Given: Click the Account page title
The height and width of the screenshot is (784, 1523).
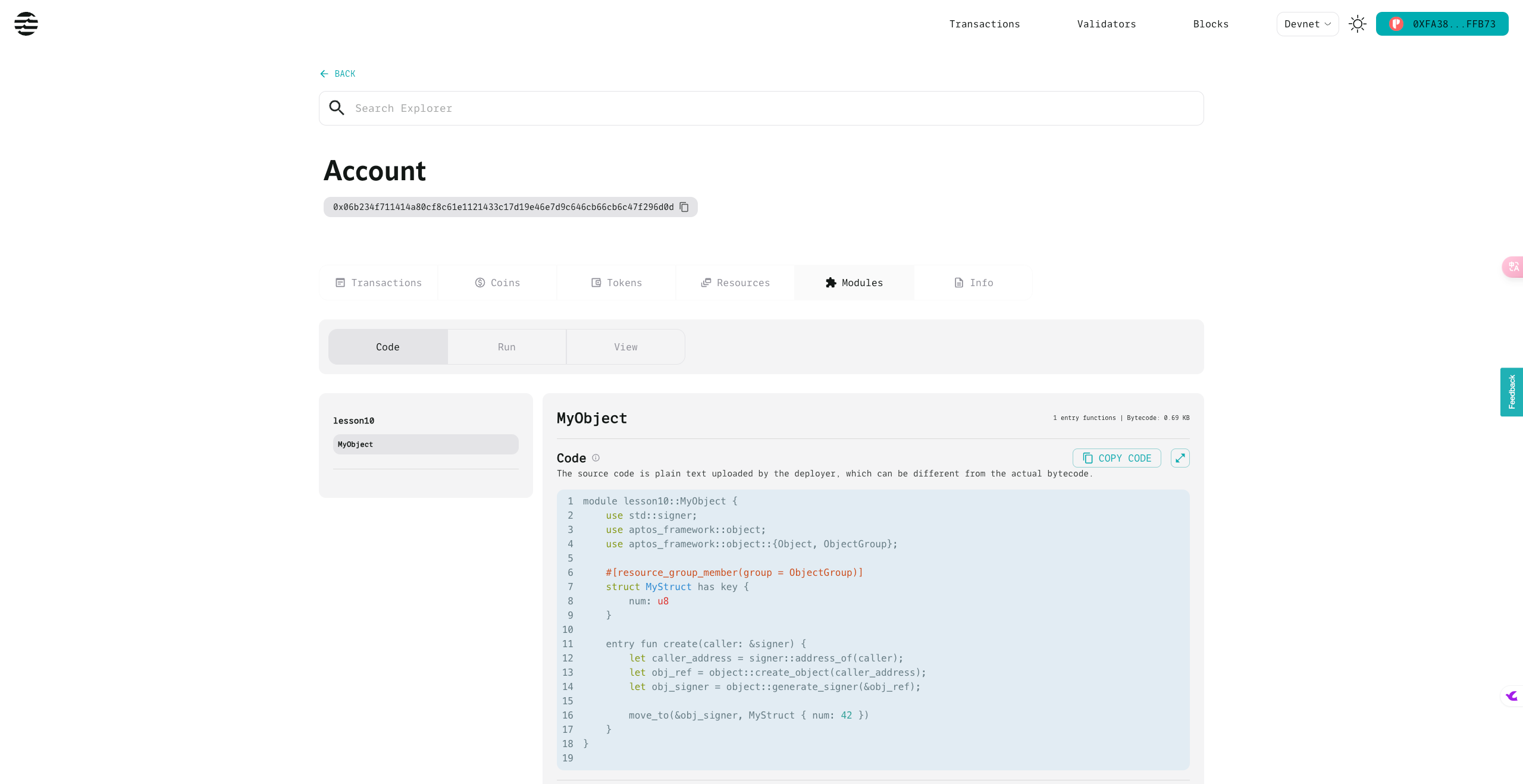Looking at the screenshot, I should coord(375,171).
